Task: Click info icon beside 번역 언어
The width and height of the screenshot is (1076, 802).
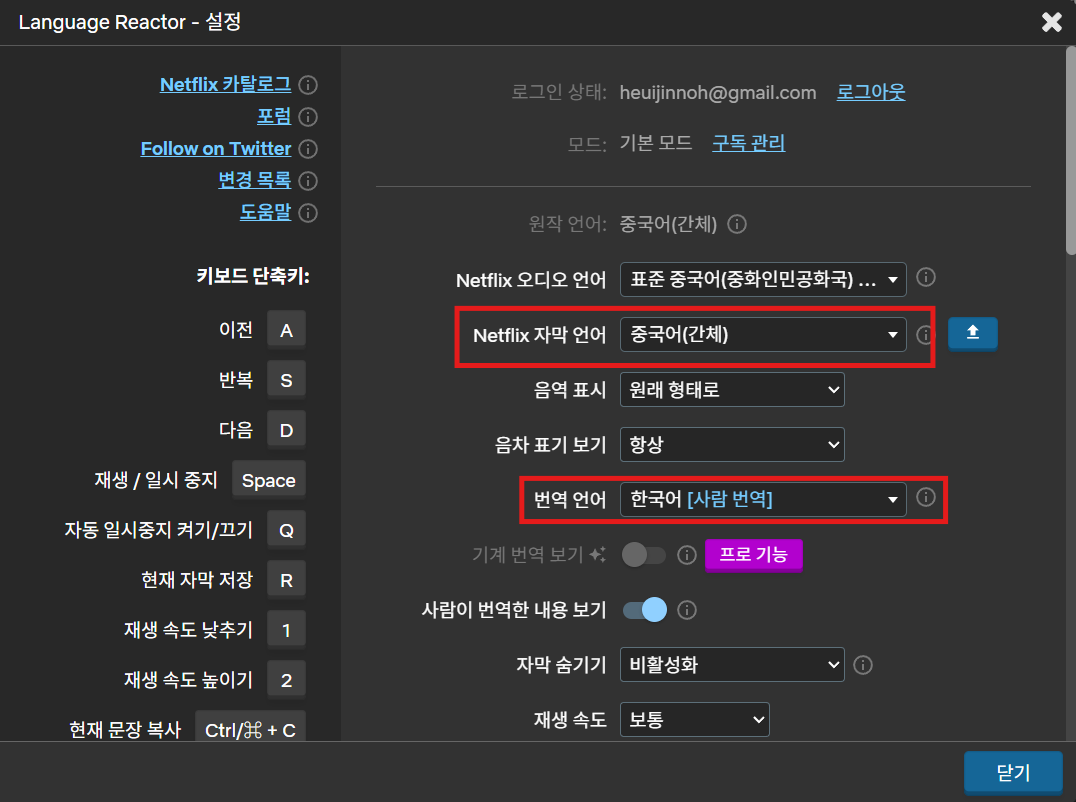Action: (926, 497)
